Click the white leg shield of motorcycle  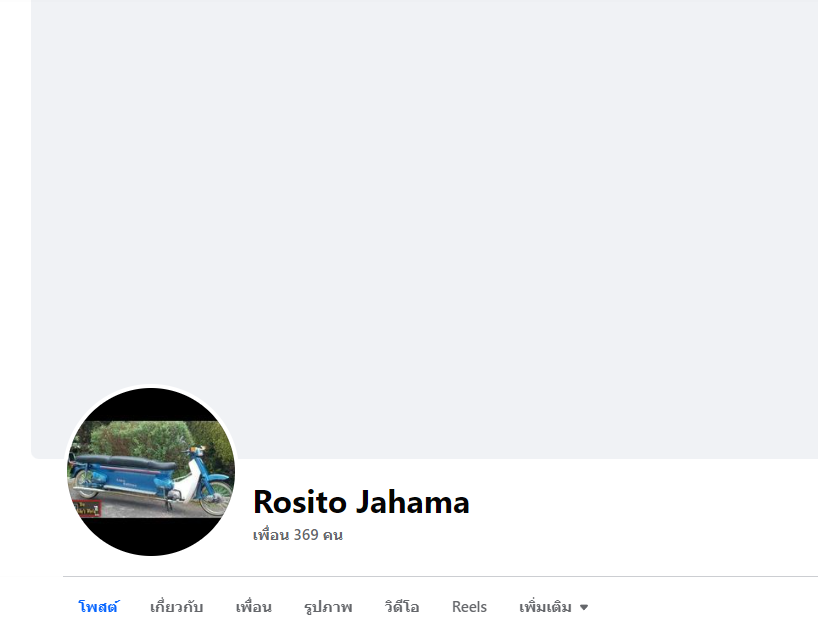point(187,481)
